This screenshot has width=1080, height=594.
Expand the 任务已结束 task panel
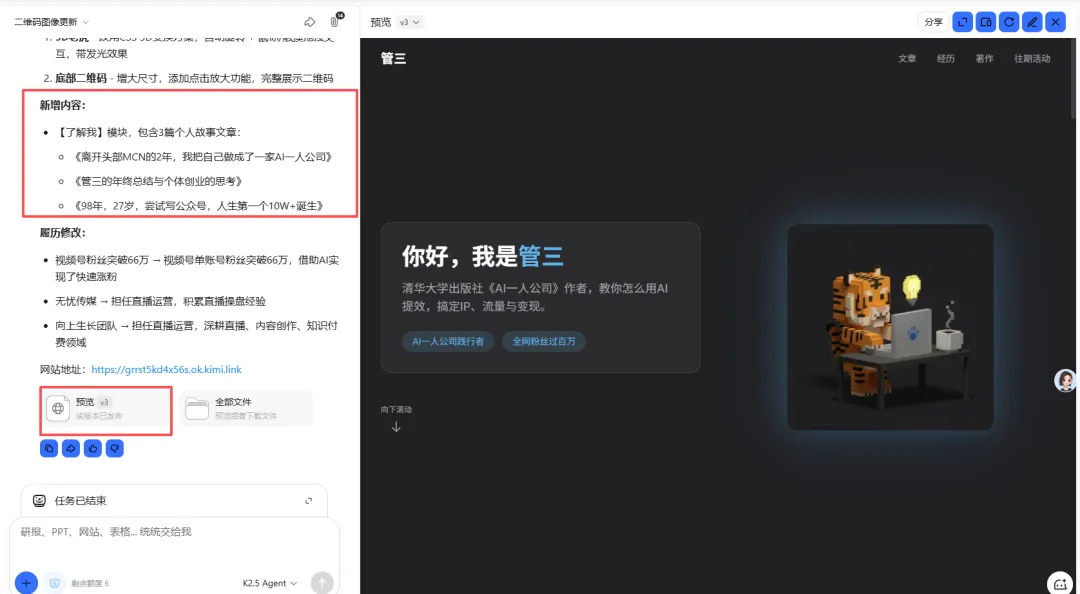tap(309, 501)
